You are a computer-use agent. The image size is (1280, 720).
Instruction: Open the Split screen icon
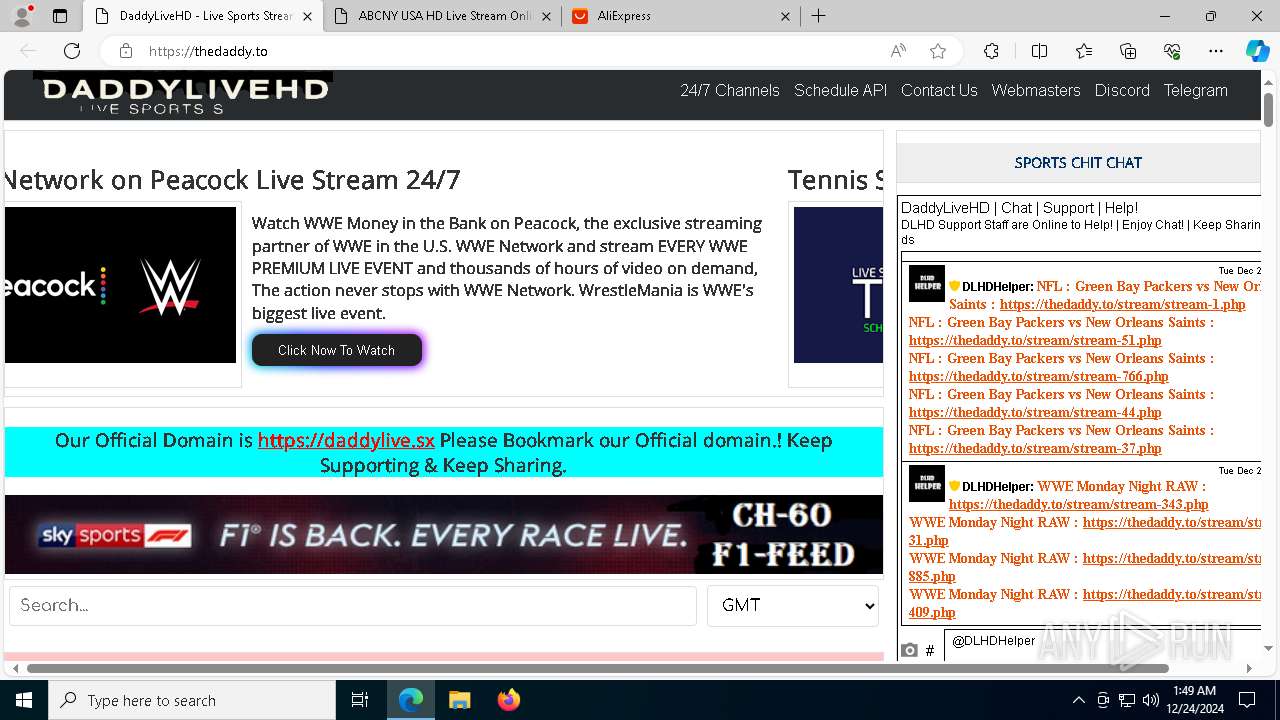(1039, 51)
